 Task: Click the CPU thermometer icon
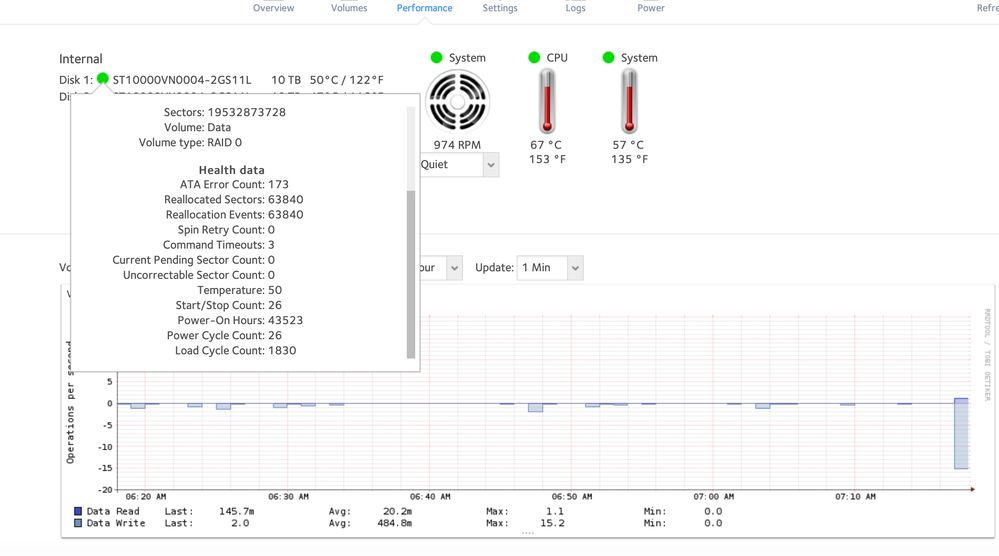pyautogui.click(x=547, y=101)
